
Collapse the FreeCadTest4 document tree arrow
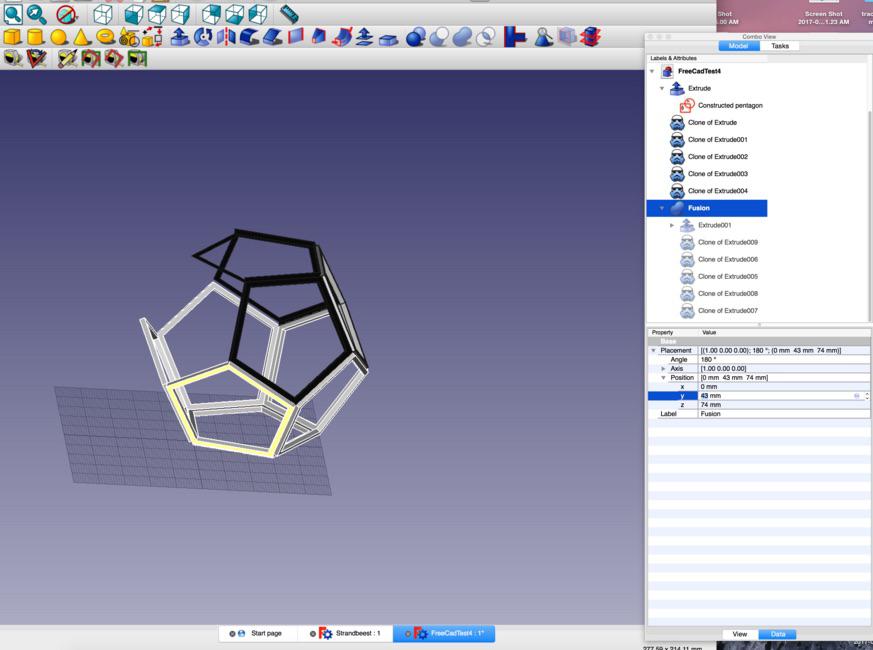[652, 71]
